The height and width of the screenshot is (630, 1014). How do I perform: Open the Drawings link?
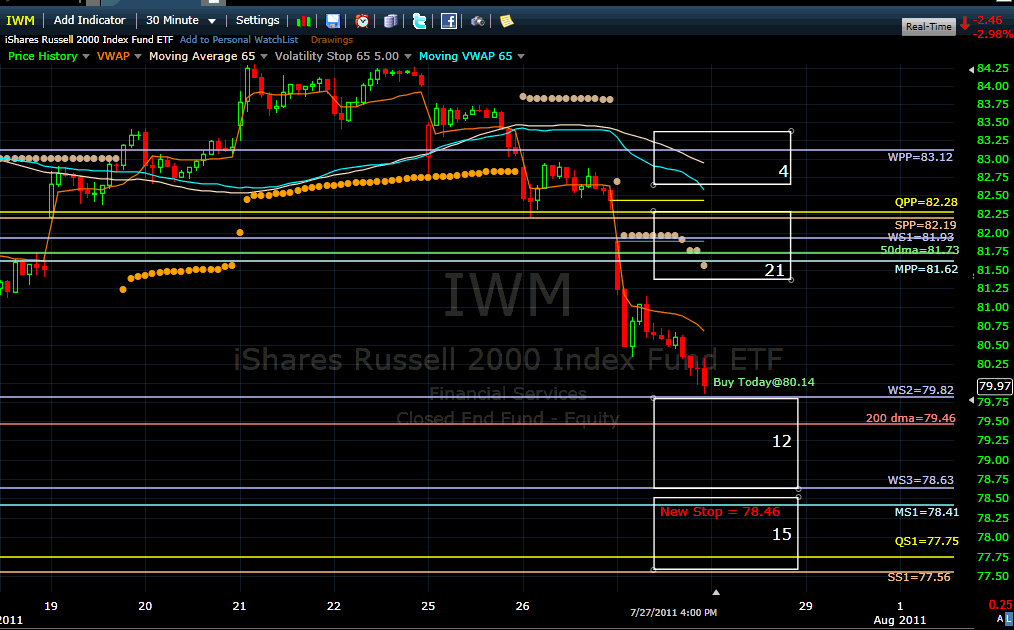tap(332, 39)
